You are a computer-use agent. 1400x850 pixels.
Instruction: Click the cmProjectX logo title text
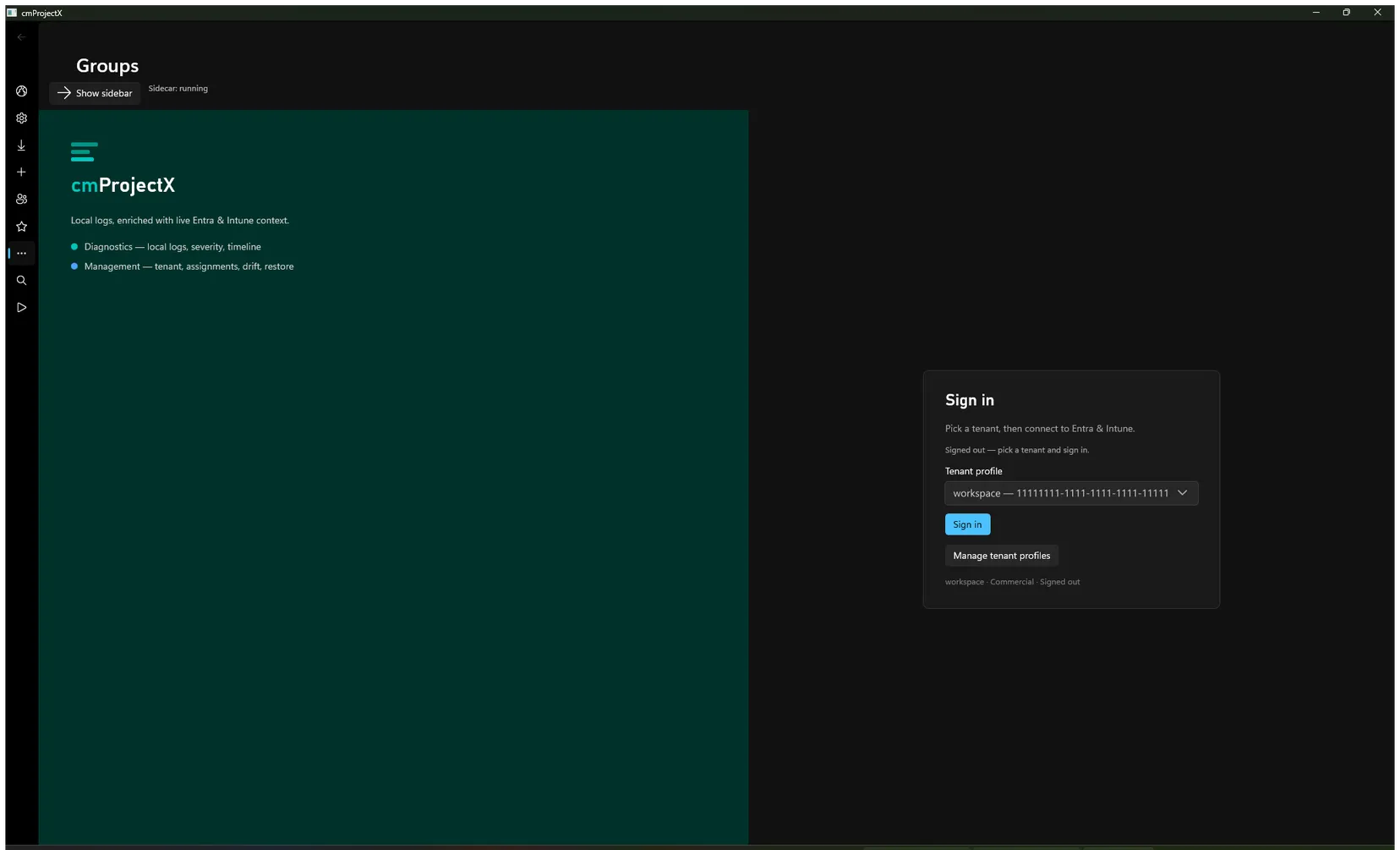(x=123, y=185)
